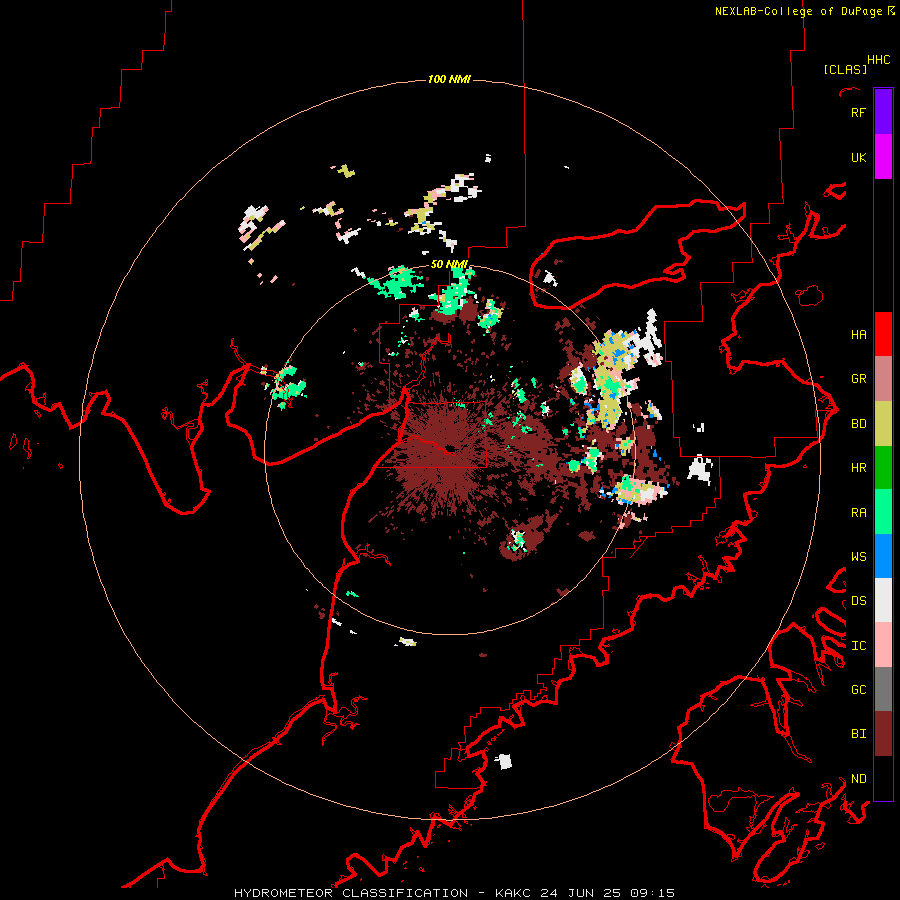Select the BI brown legend swatch
Viewport: 900px width, 900px height.
[x=883, y=734]
